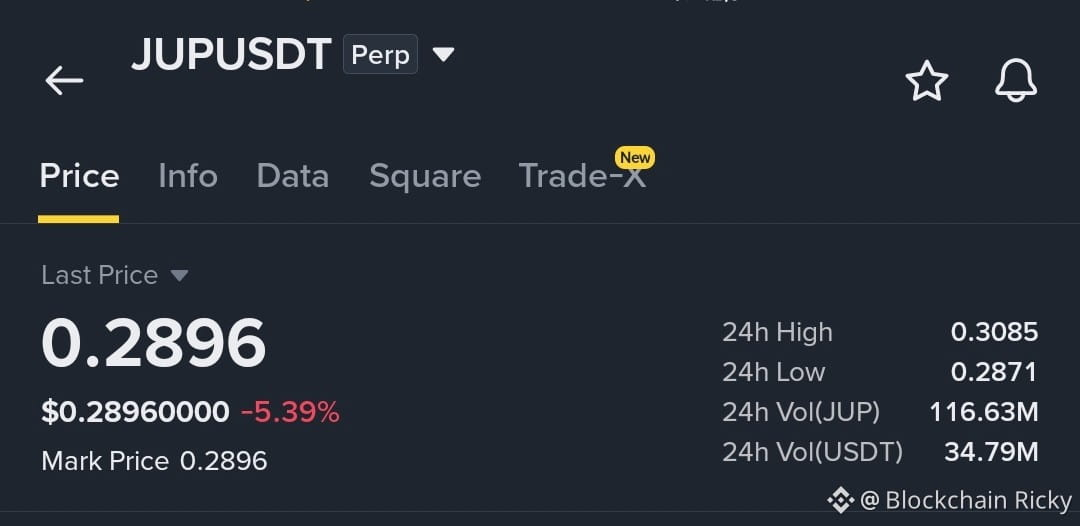The image size is (1080, 526).
Task: Click the large 0.2896 last price
Action: click(154, 343)
